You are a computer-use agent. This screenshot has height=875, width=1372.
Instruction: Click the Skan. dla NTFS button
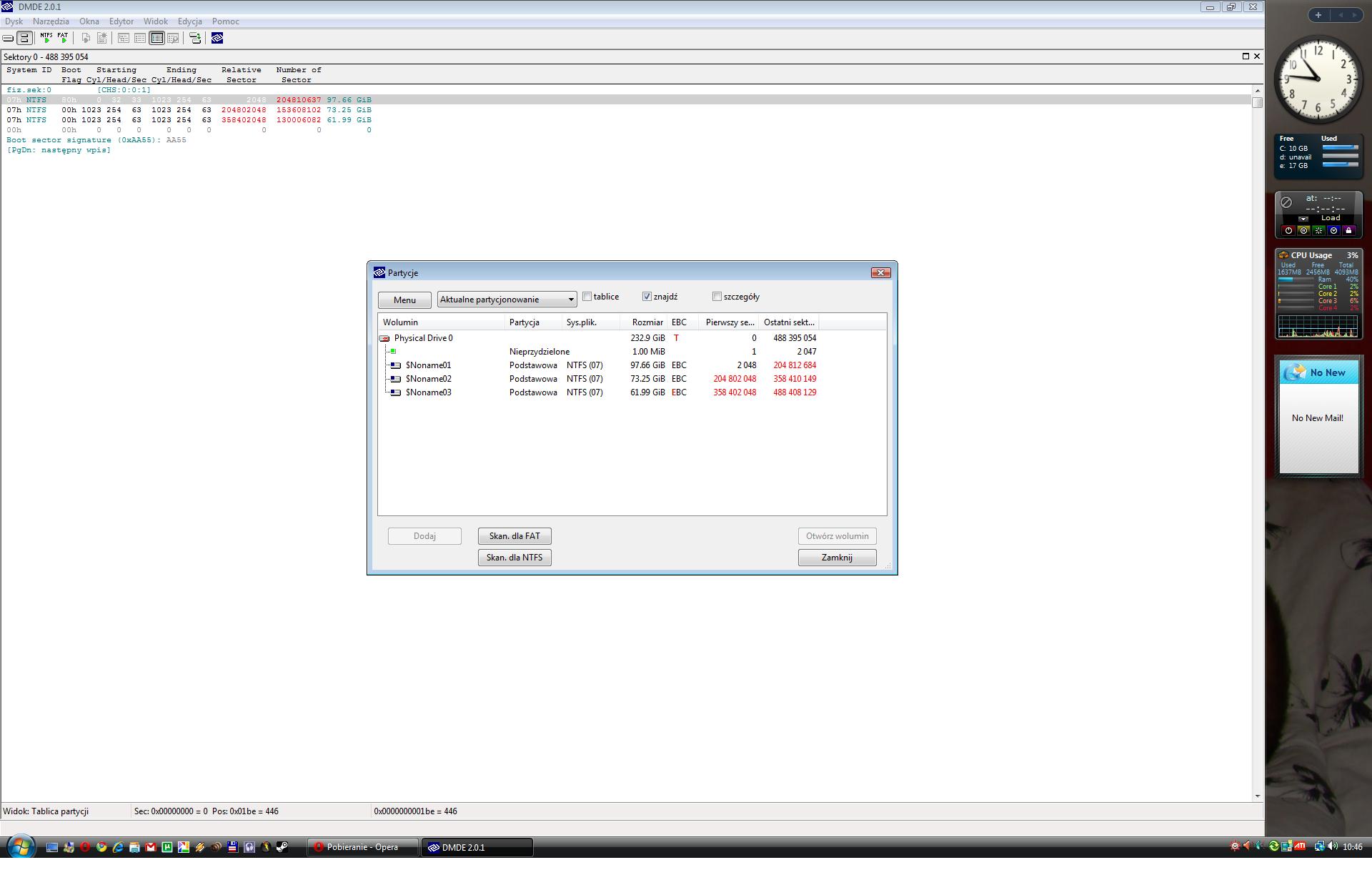click(x=514, y=558)
